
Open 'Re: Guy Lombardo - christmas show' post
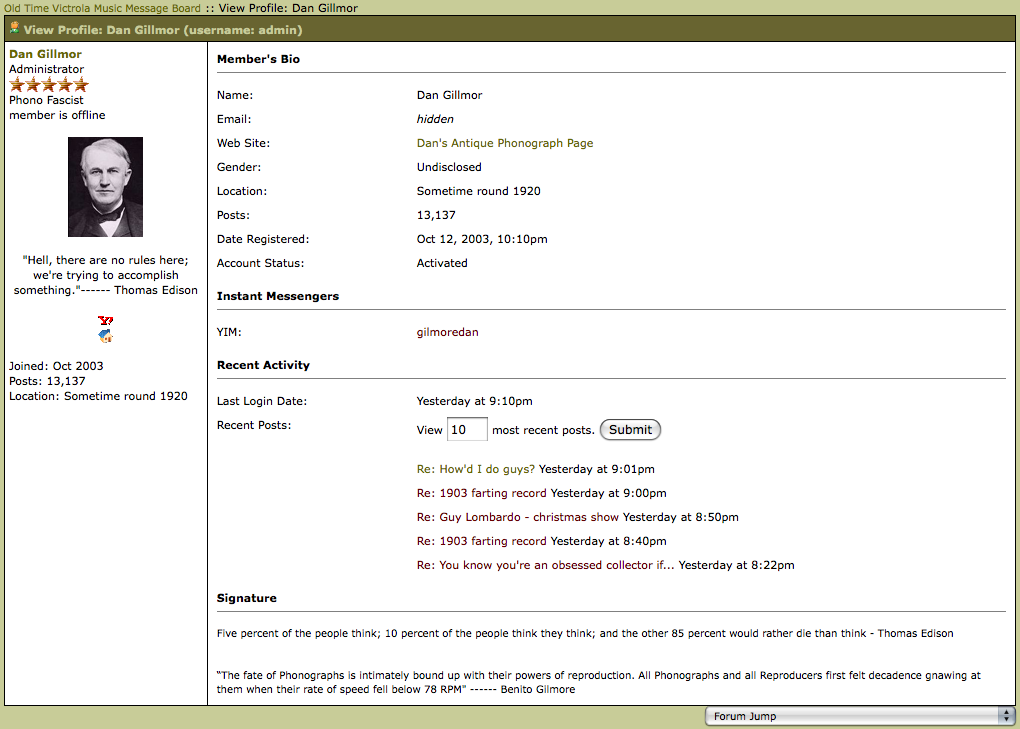click(x=518, y=517)
